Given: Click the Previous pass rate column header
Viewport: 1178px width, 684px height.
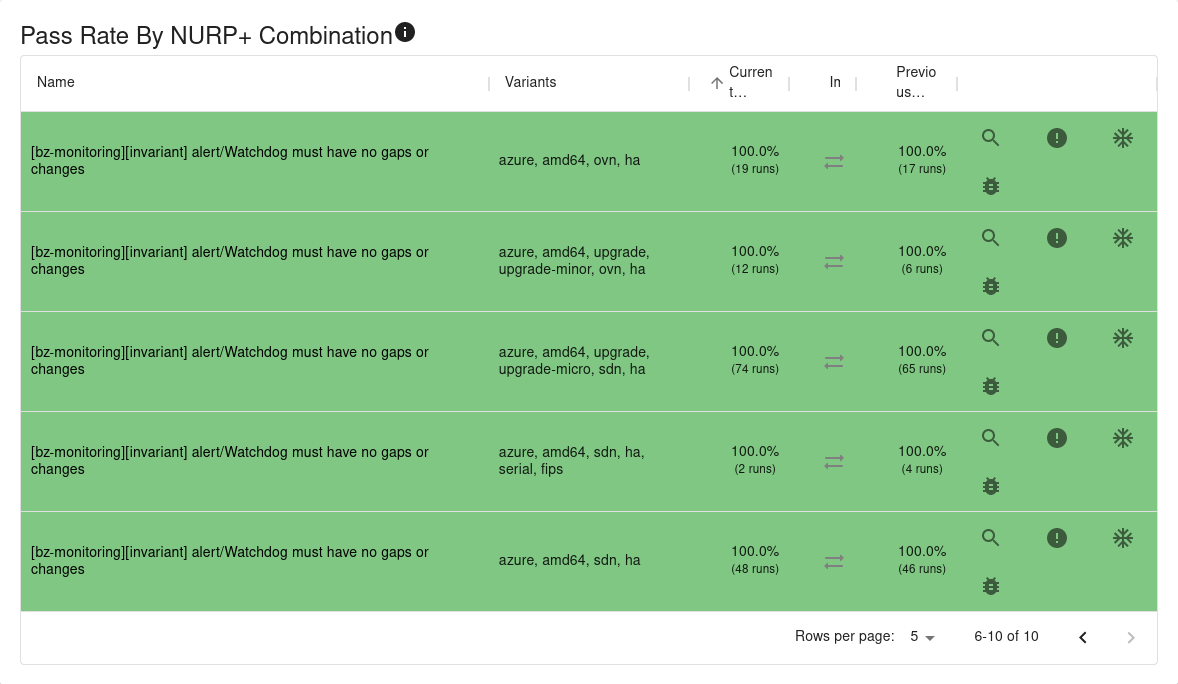Looking at the screenshot, I should [x=915, y=82].
